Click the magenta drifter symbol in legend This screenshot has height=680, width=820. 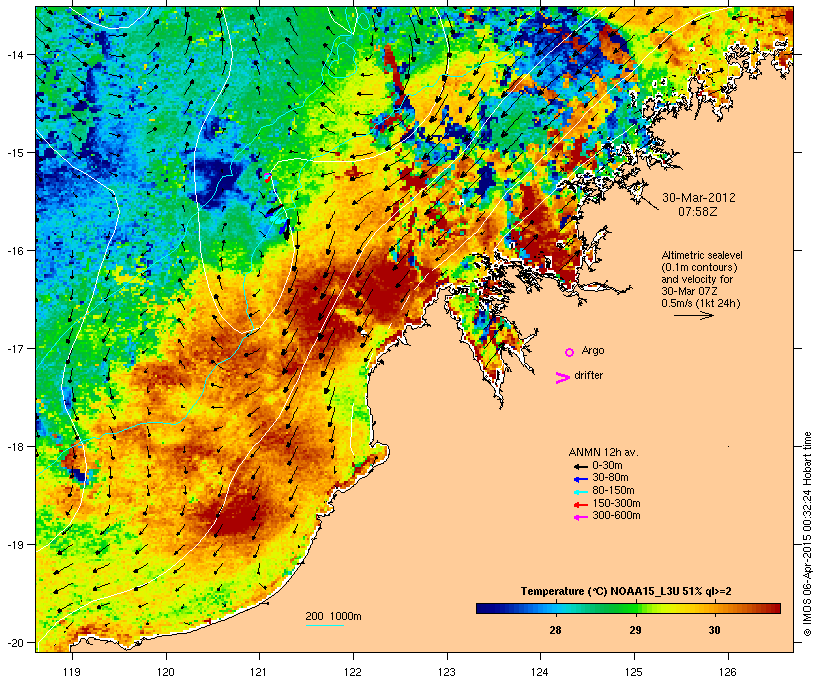[x=562, y=378]
